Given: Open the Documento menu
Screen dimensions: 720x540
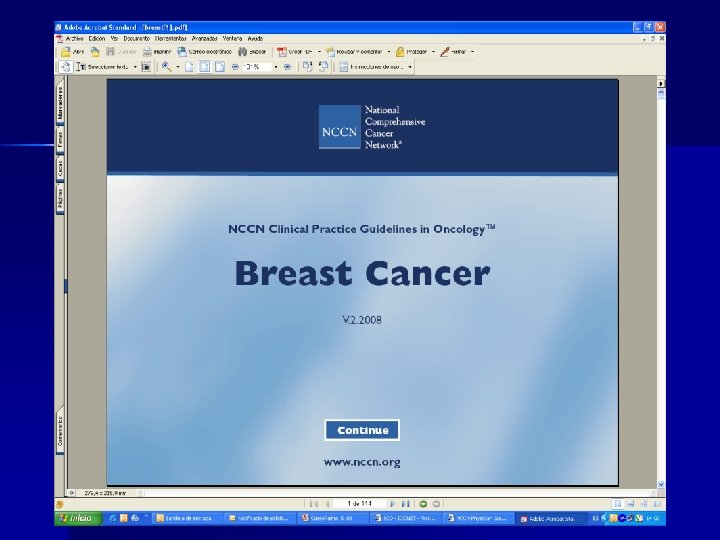Looking at the screenshot, I should pos(136,39).
